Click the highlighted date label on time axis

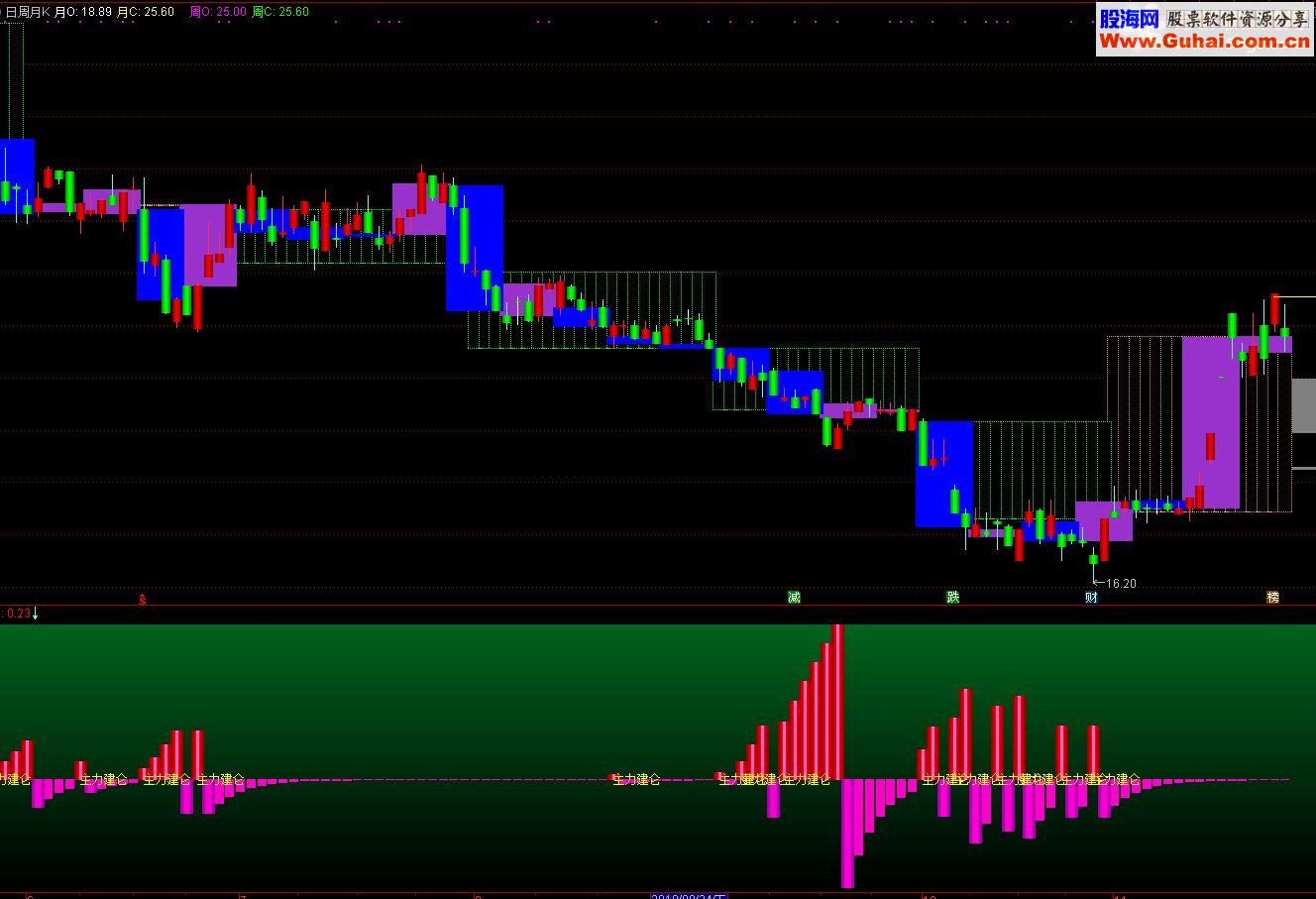click(689, 896)
